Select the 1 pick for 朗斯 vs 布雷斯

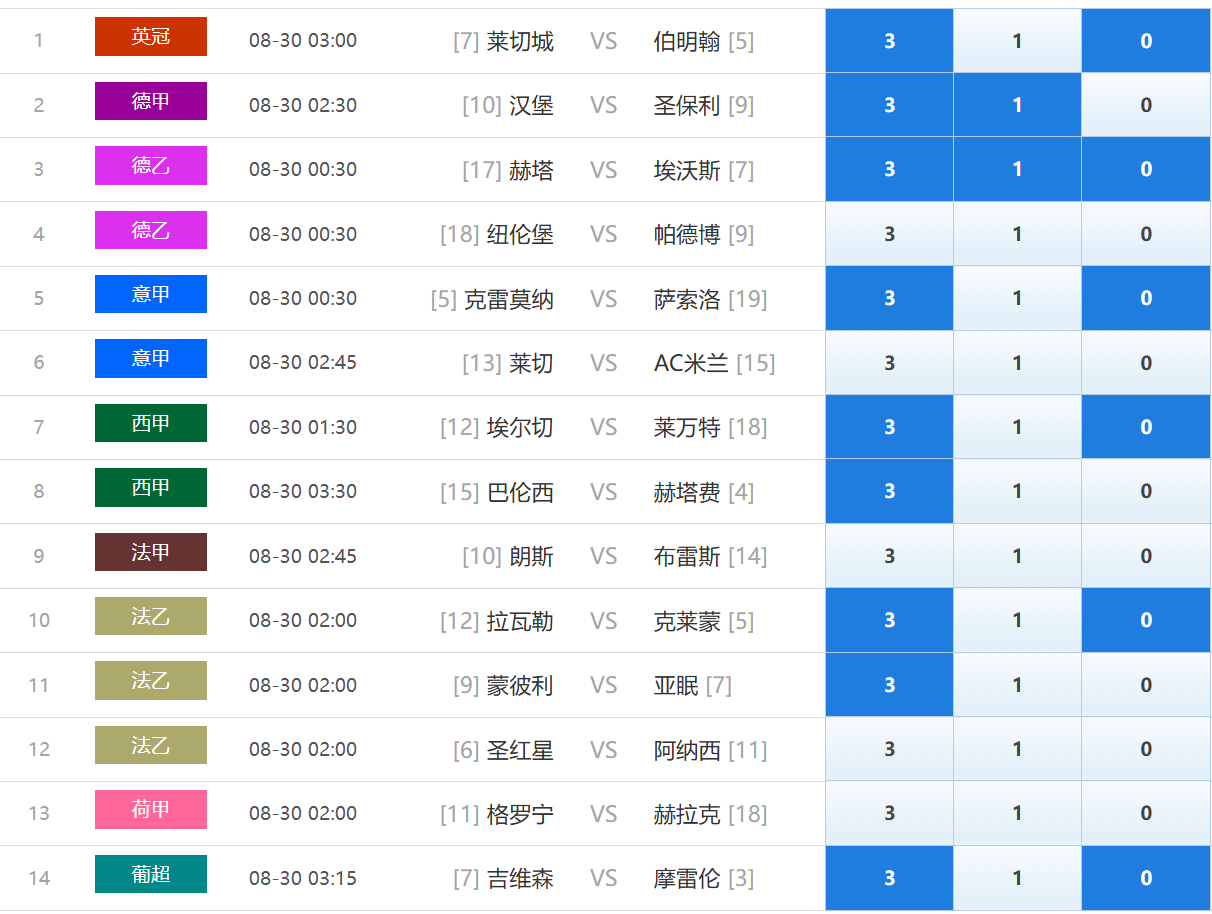click(1017, 556)
